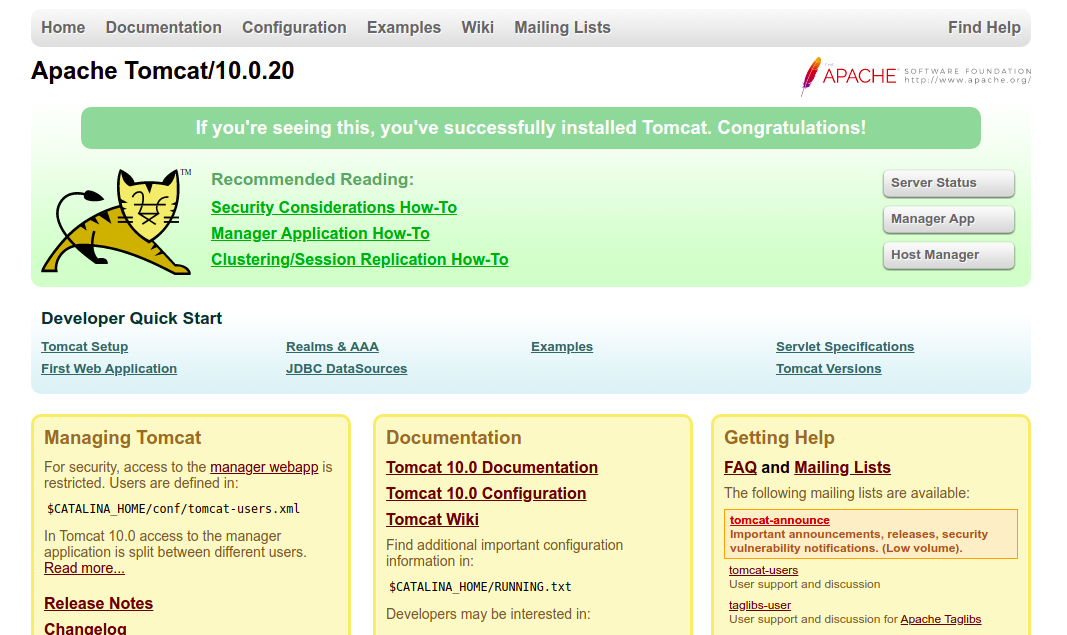The height and width of the screenshot is (635, 1067).
Task: Open Find Help in the navigation bar
Action: [983, 27]
